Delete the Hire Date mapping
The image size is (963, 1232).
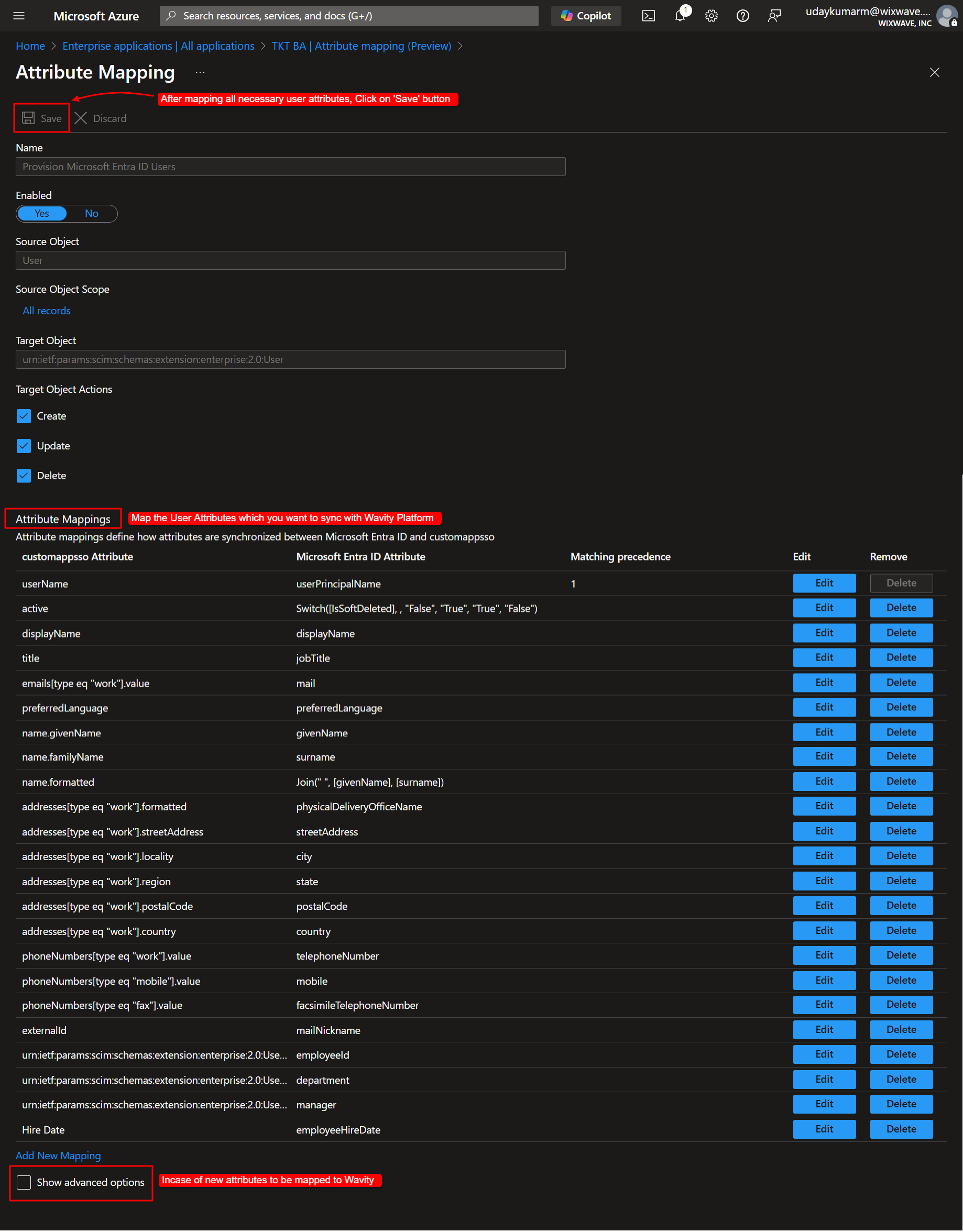click(901, 1129)
